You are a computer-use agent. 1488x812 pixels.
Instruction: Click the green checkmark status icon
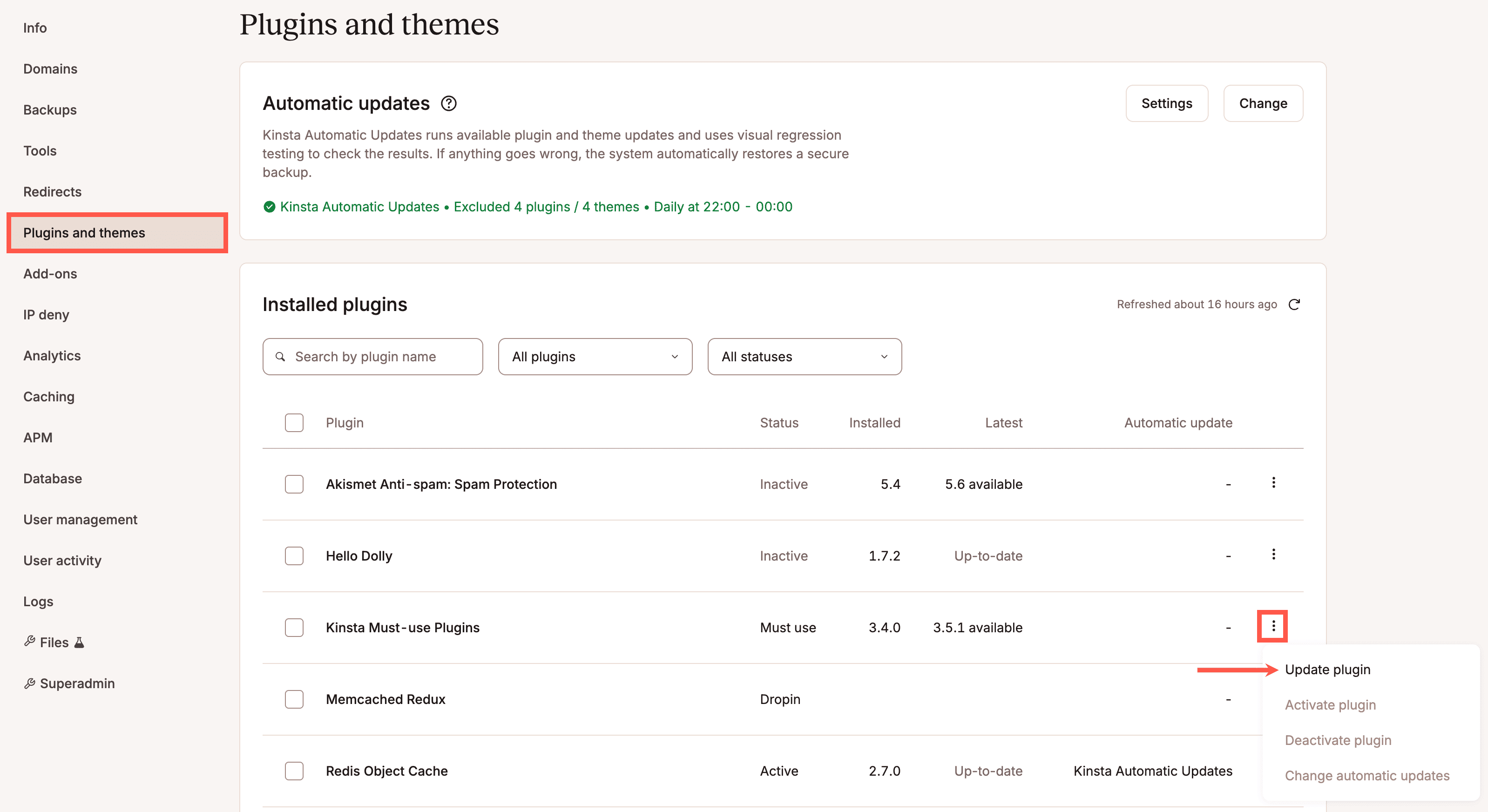tap(269, 206)
